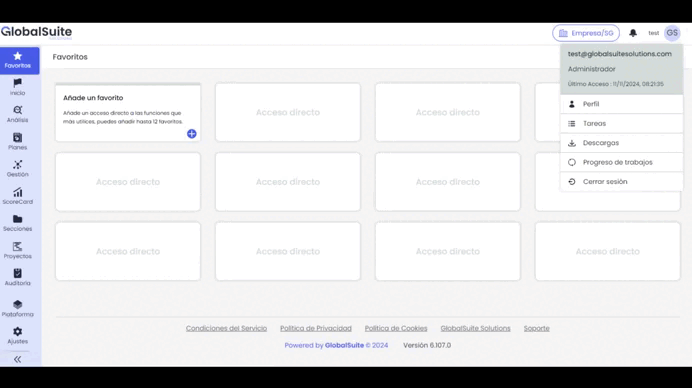Open the Secciones folder icon
Image resolution: width=692 pixels, height=388 pixels.
click(18, 219)
